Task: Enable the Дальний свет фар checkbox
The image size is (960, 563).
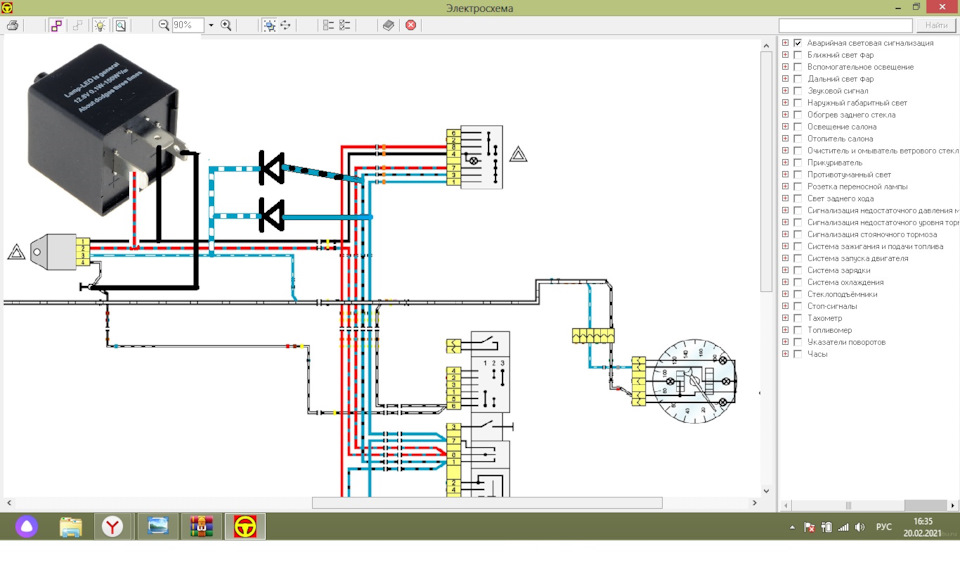Action: coord(798,78)
